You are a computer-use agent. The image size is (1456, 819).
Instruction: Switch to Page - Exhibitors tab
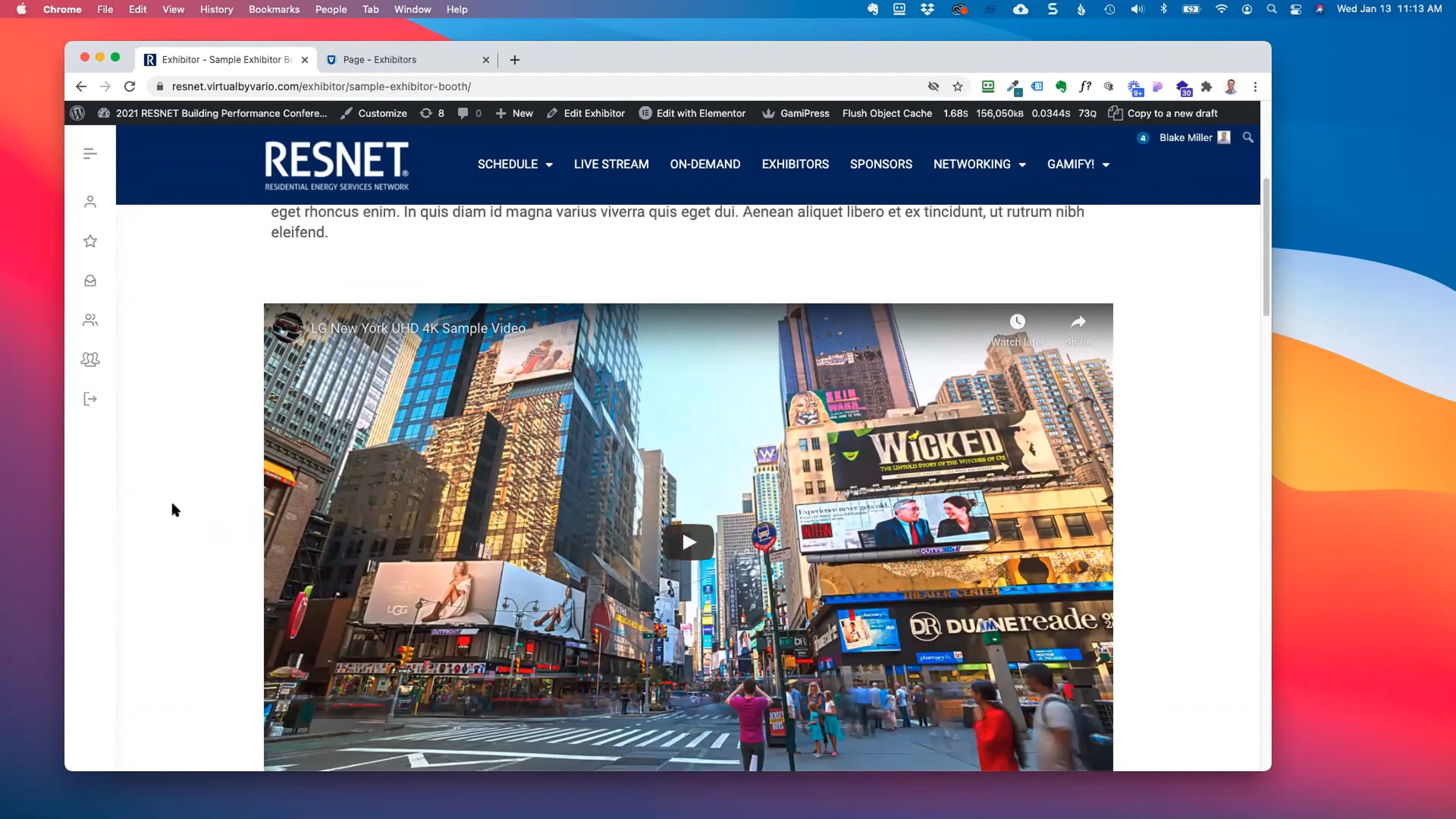point(380,59)
